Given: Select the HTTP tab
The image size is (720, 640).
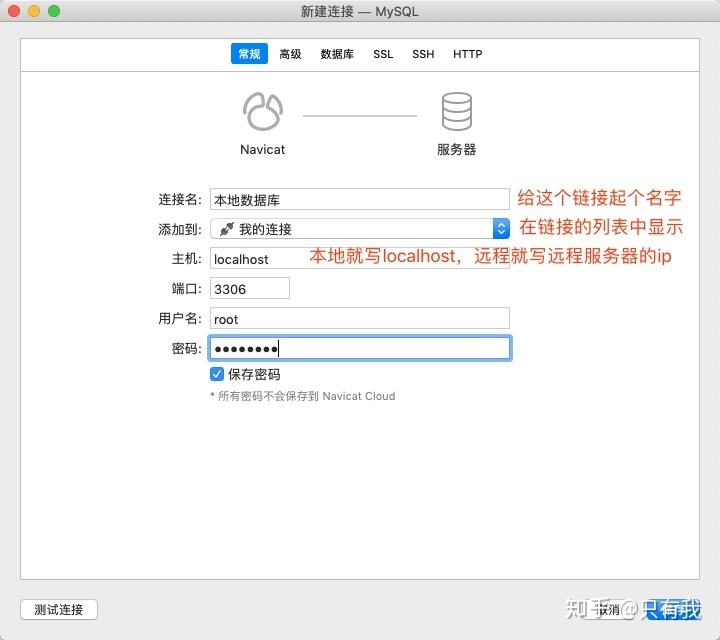Looking at the screenshot, I should tap(467, 54).
